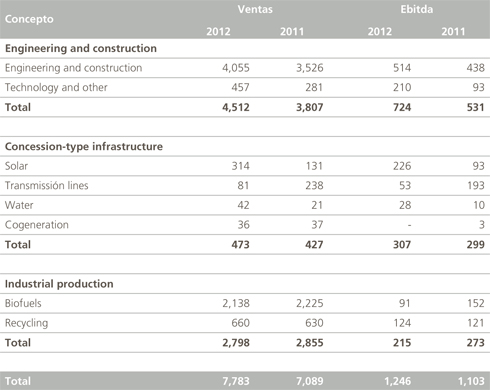The width and height of the screenshot is (490, 390).
Task: Click the Engineering and construction section heading
Action: (81, 48)
